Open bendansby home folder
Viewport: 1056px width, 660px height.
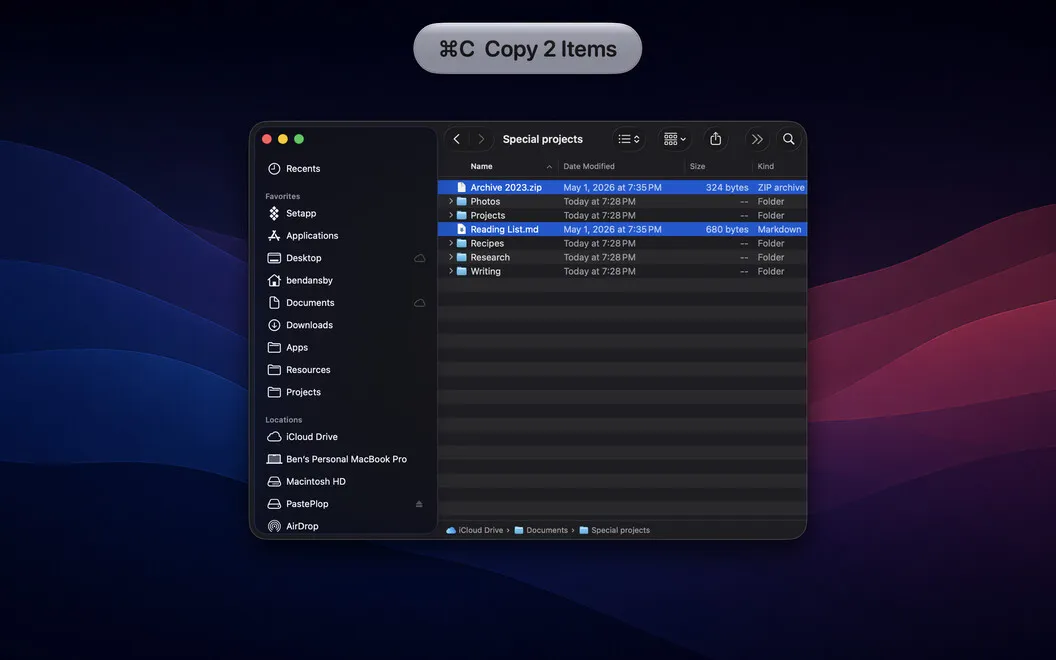[308, 279]
